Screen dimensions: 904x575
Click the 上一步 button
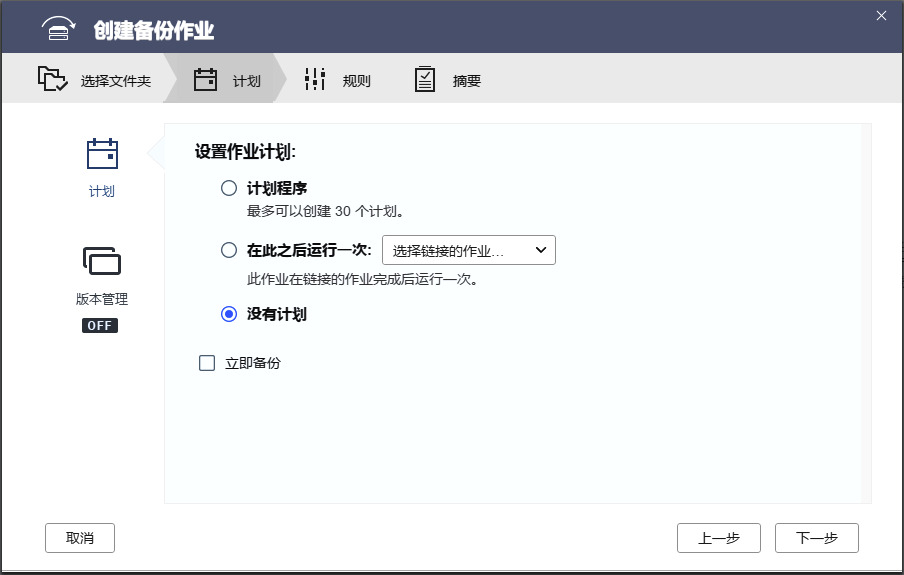(x=719, y=538)
